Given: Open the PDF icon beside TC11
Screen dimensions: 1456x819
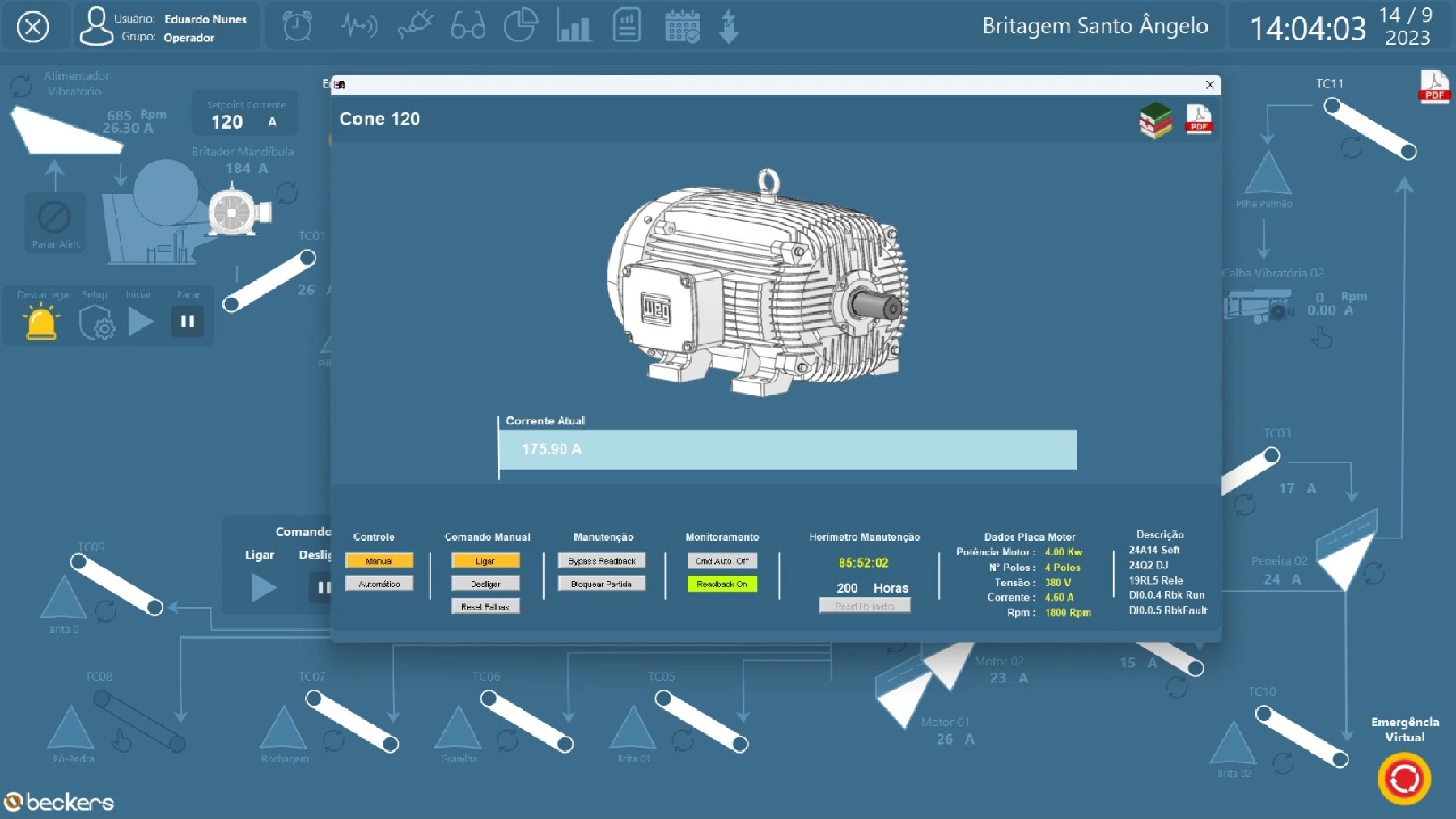Looking at the screenshot, I should pos(1434,86).
